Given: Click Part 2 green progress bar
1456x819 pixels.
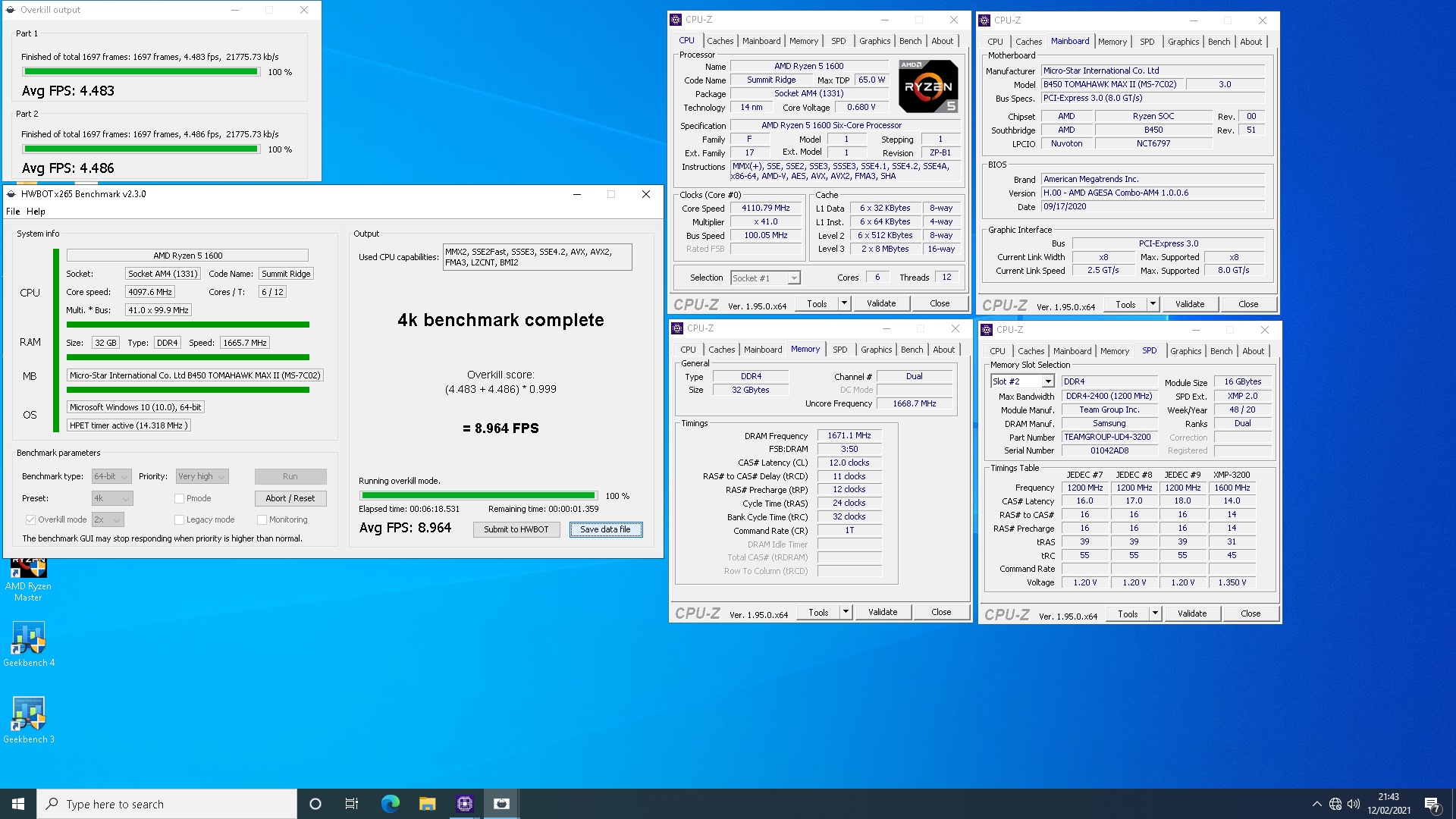Looking at the screenshot, I should (141, 149).
